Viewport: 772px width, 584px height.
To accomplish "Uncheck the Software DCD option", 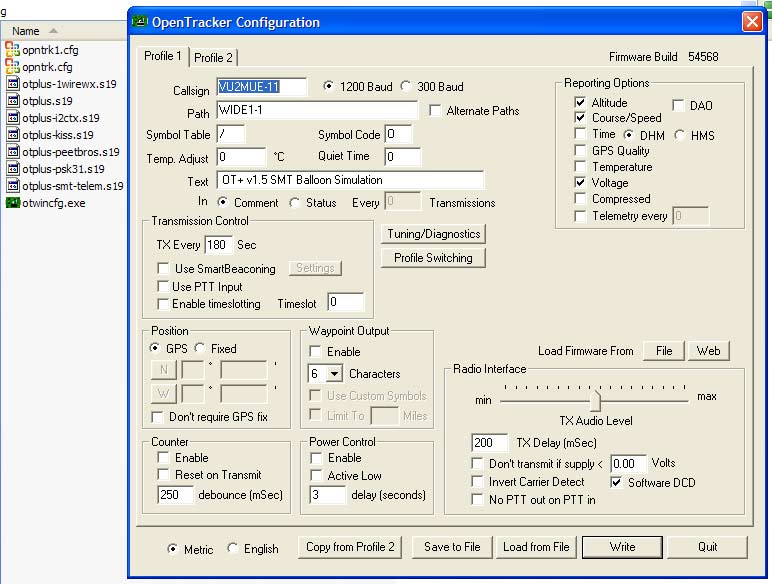I will (615, 482).
